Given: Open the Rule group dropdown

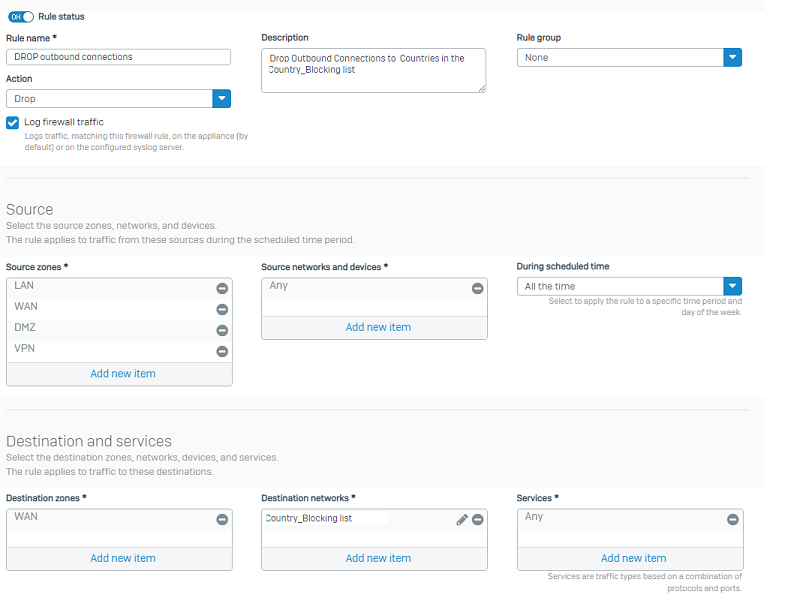Looking at the screenshot, I should click(629, 58).
